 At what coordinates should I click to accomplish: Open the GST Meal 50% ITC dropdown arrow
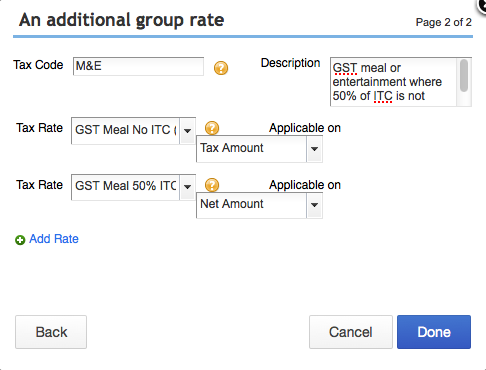tap(188, 187)
